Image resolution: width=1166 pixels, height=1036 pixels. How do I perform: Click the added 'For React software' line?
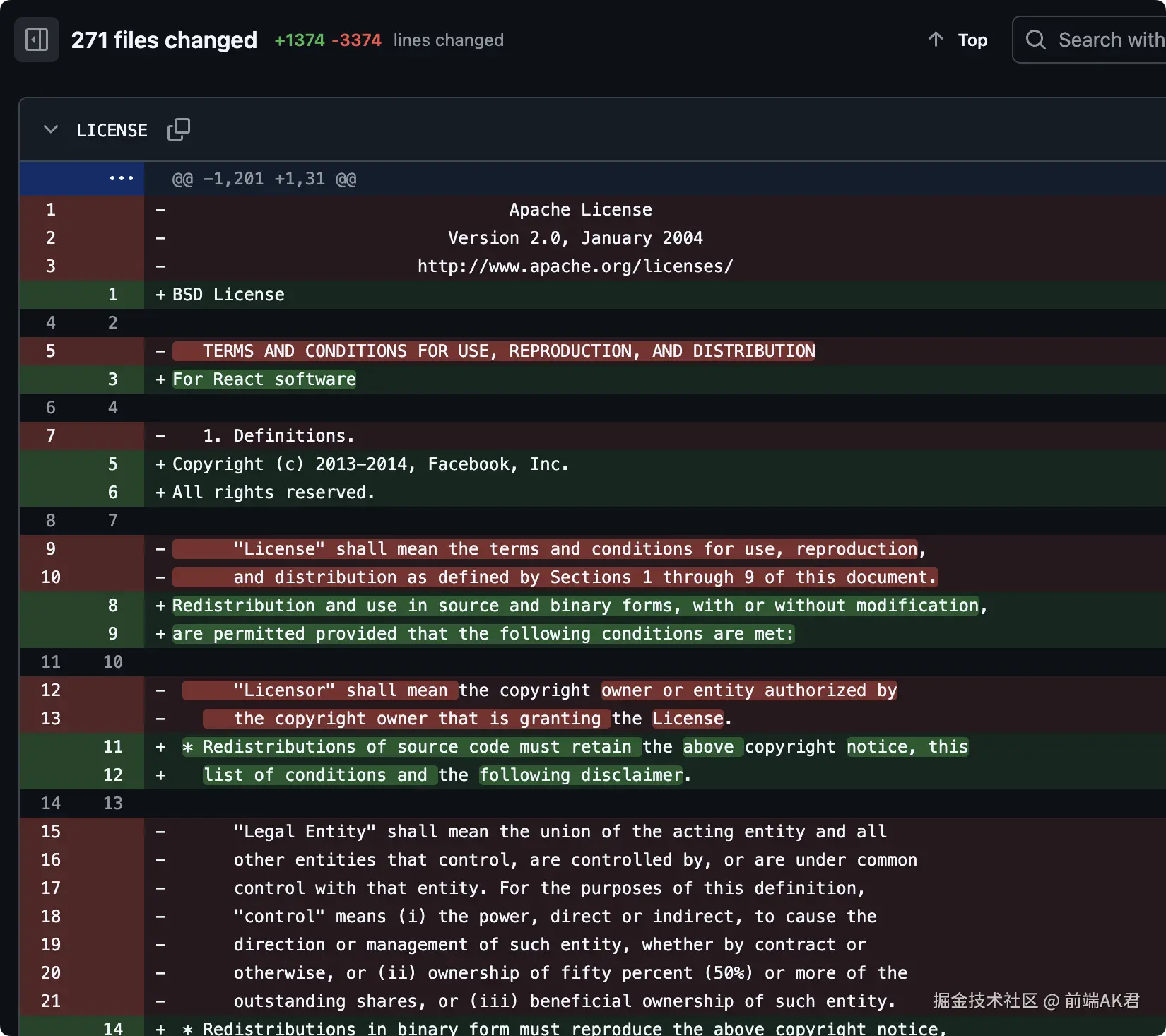[264, 379]
